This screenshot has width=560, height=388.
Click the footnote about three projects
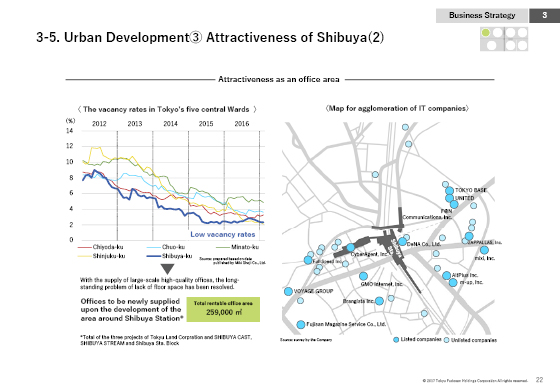click(x=166, y=340)
